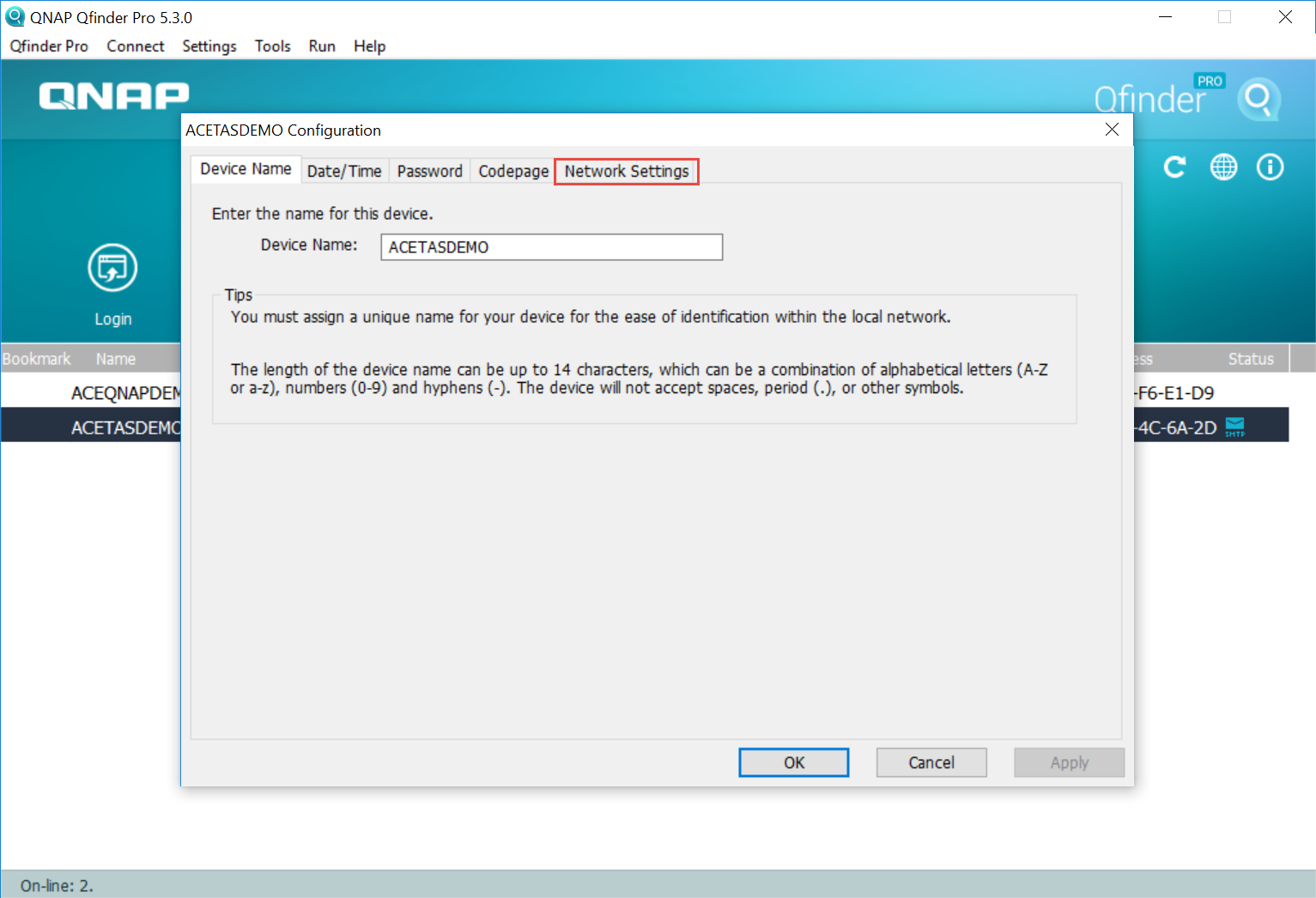
Task: Click the Device Name text field
Action: click(551, 247)
